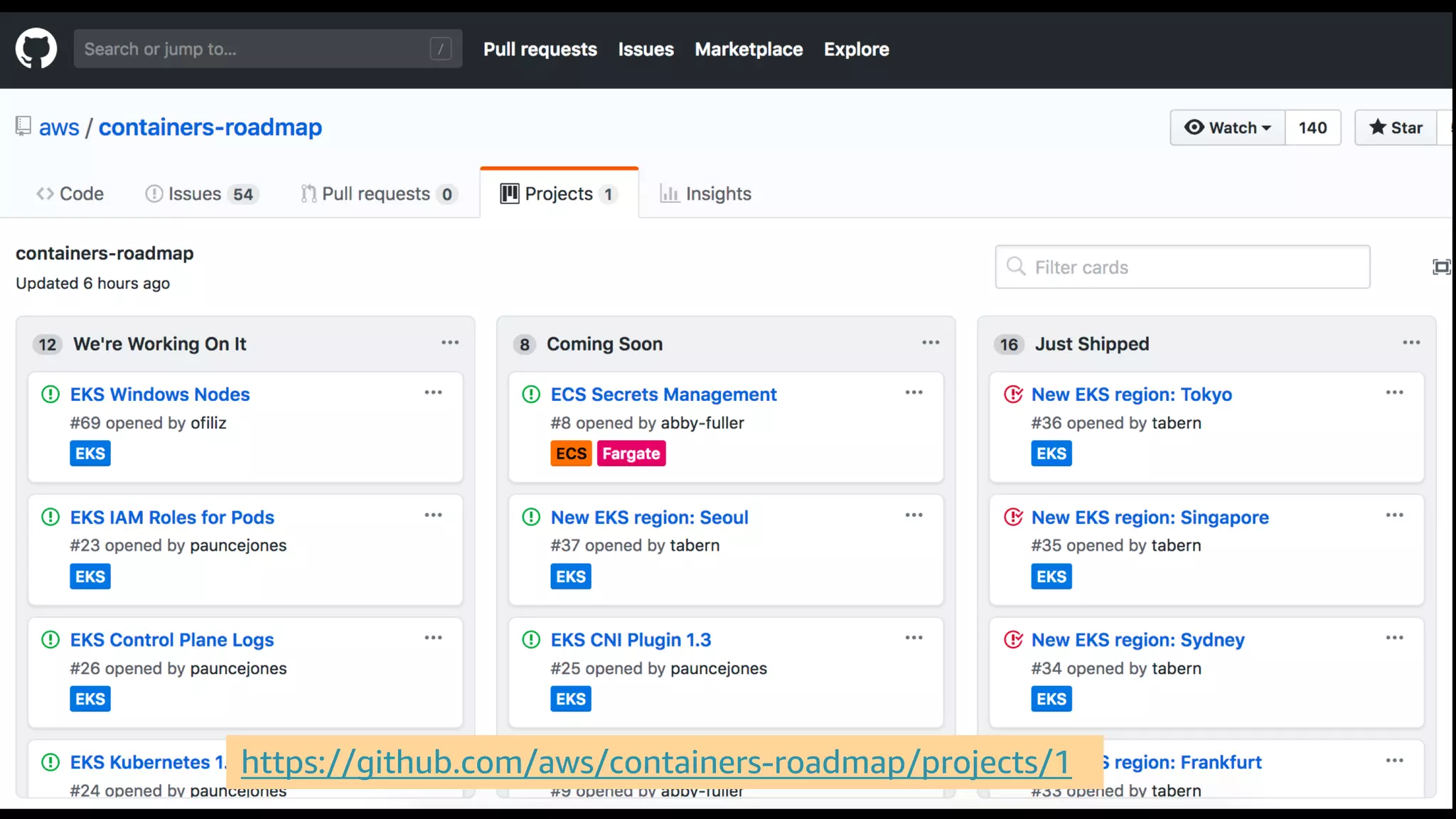Open menu for Coming Soon column
Screen dimensions: 1456x819
[x=931, y=343]
